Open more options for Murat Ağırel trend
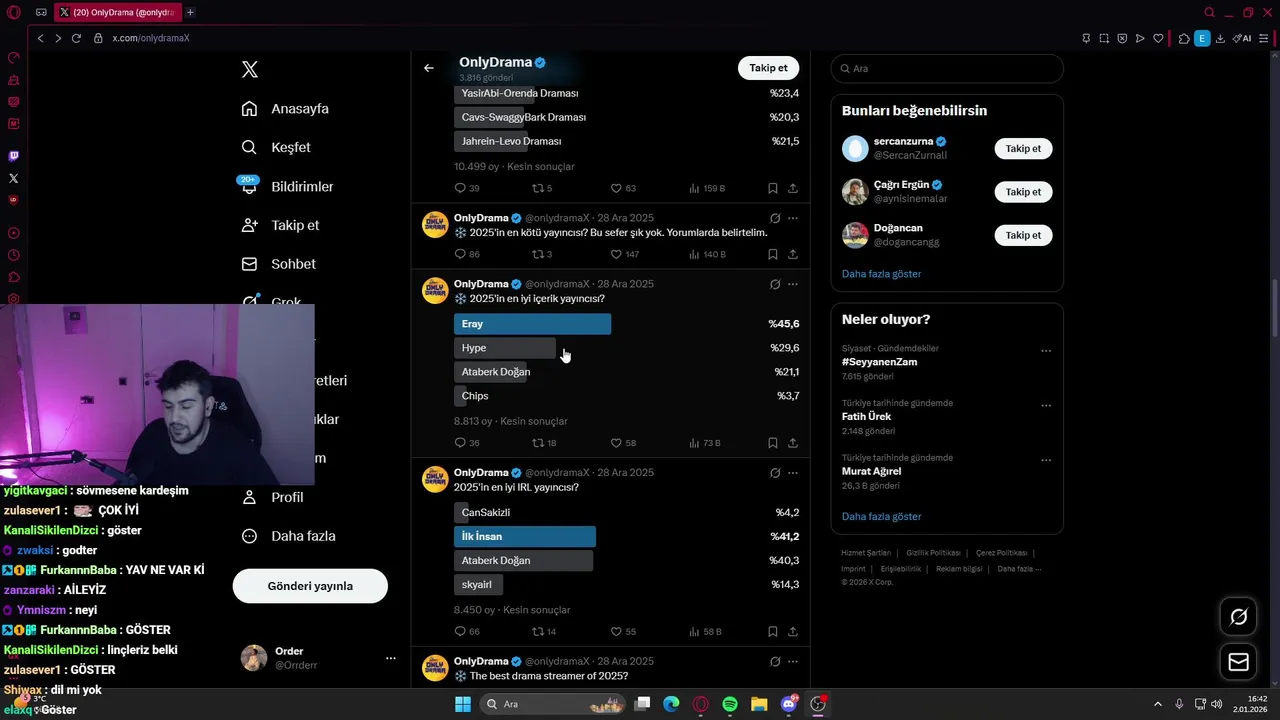The height and width of the screenshot is (720, 1280). [x=1046, y=461]
